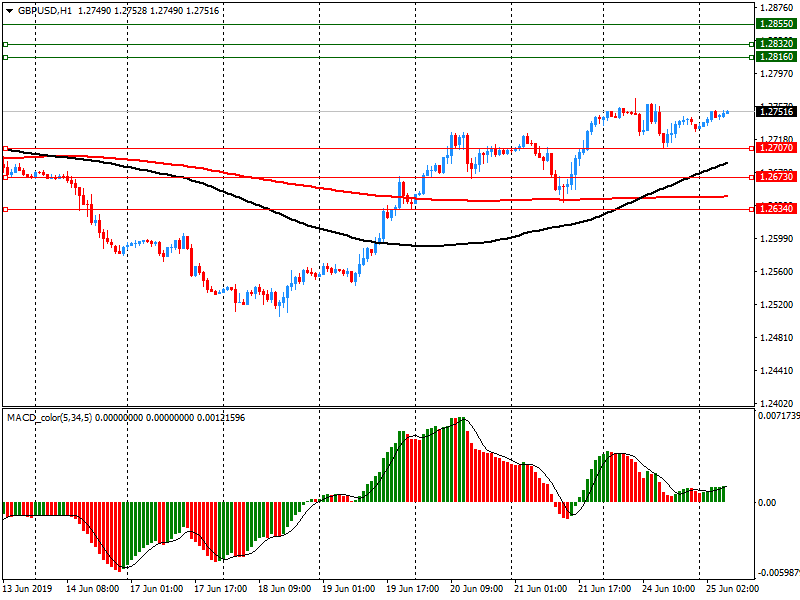Click left handle of the 1.28160 green line
The height and width of the screenshot is (600, 800).
(x=6, y=57)
